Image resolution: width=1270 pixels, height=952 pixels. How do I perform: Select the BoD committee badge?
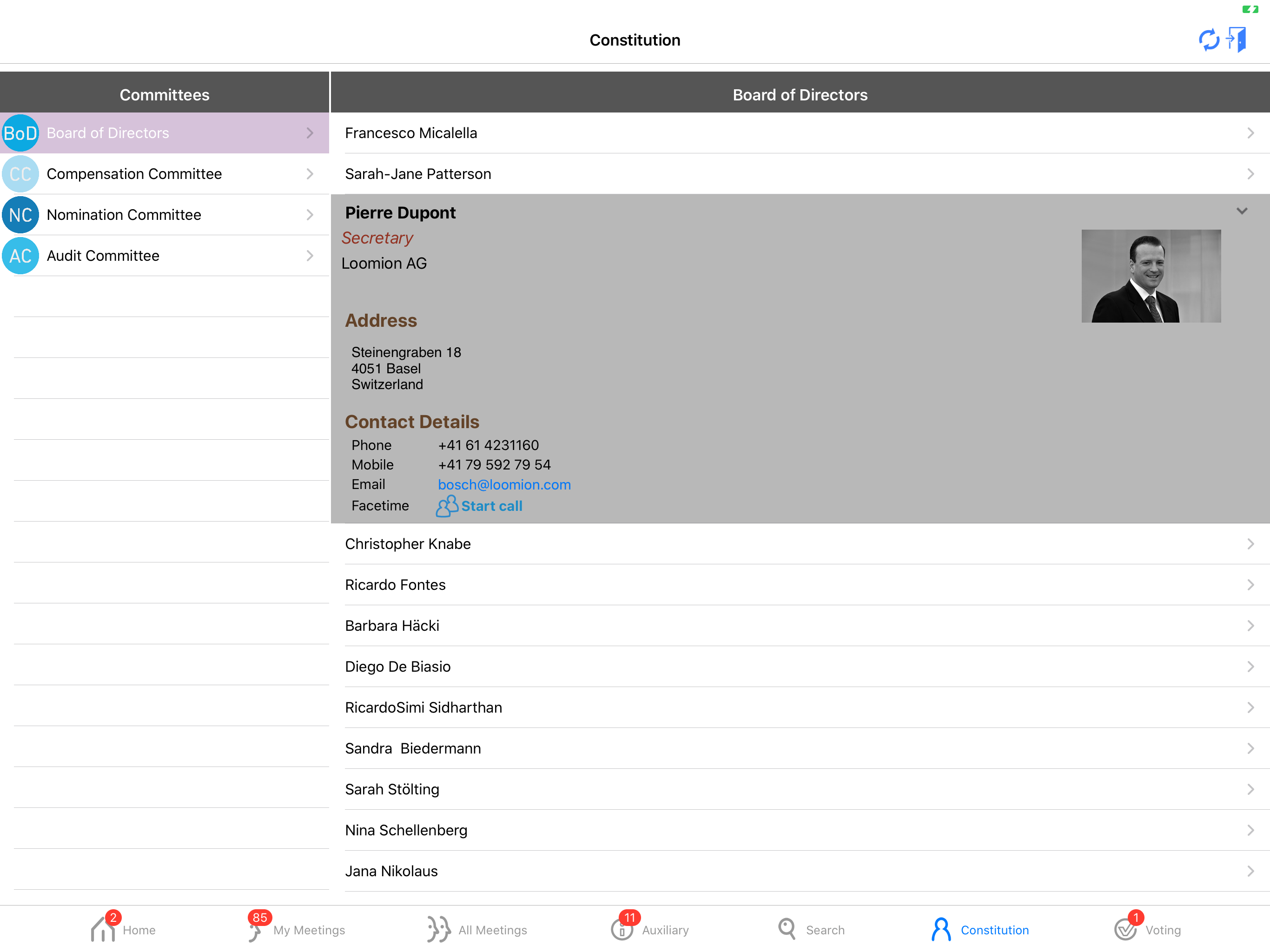tap(20, 133)
